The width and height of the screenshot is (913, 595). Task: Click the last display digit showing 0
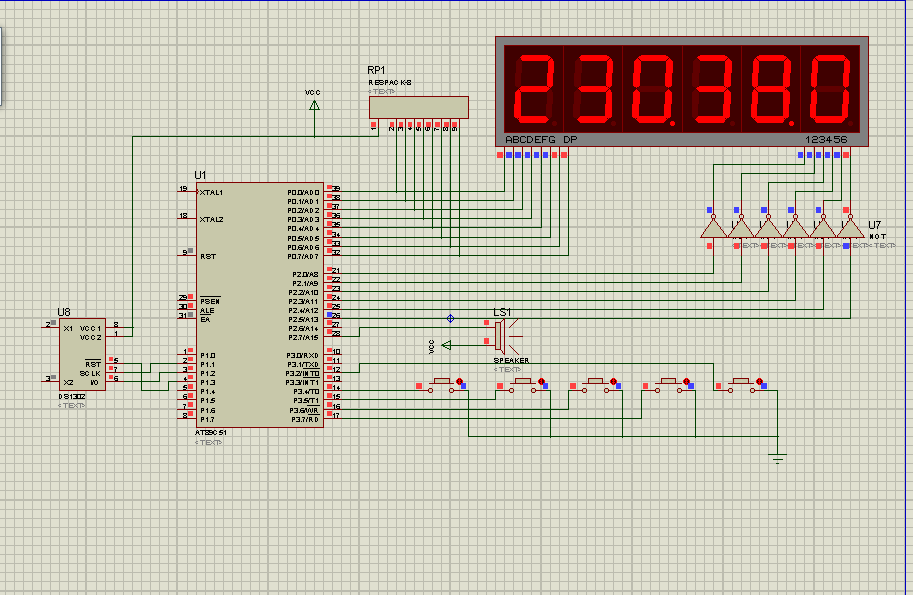click(x=830, y=89)
